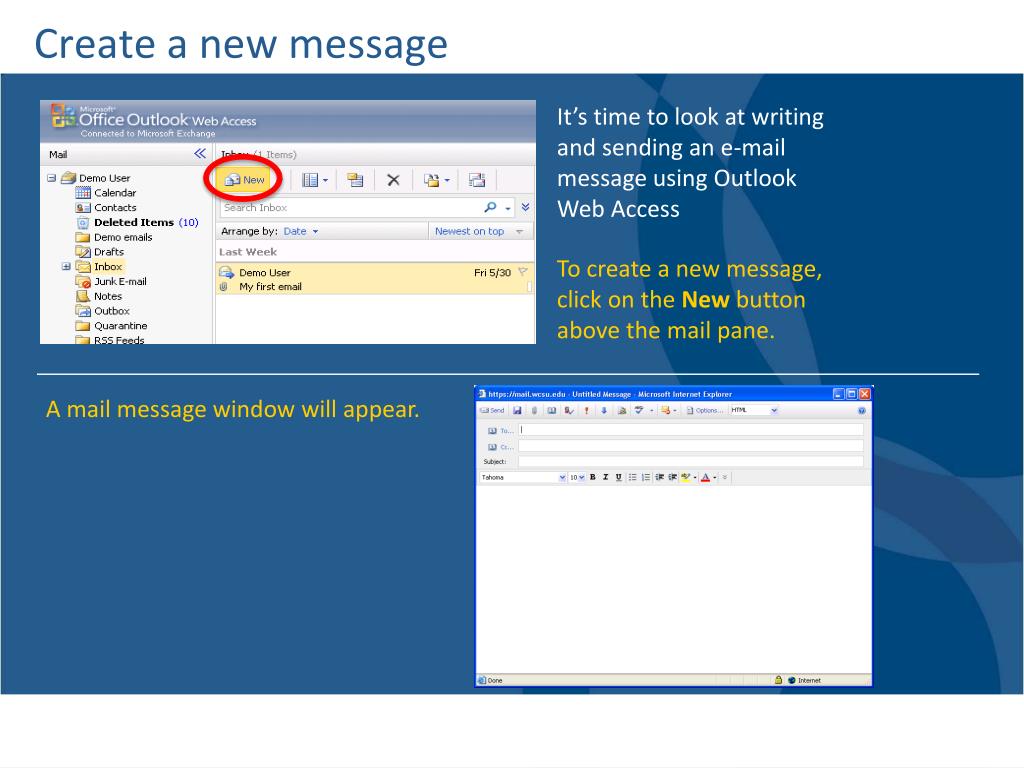Click the New message button
This screenshot has height=768, width=1024.
244,180
